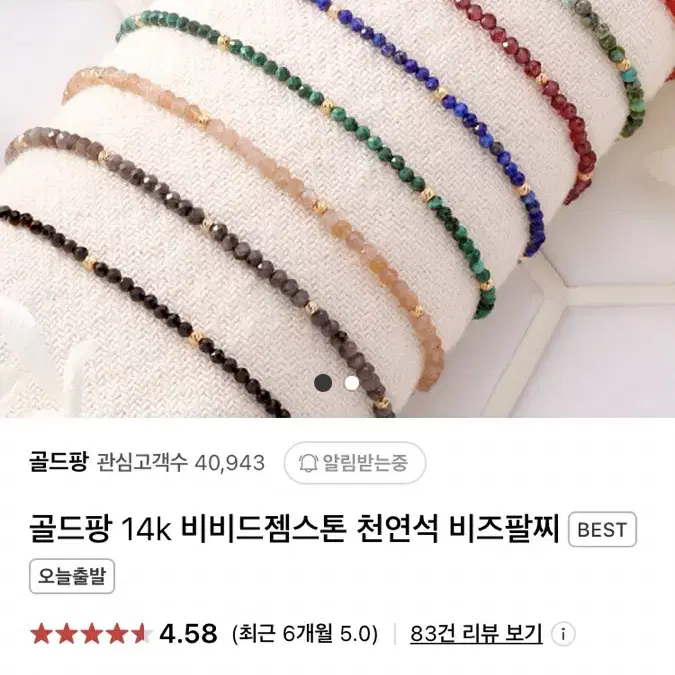Click the BEST badge
Viewport: 675px width, 675px height.
tap(602, 529)
